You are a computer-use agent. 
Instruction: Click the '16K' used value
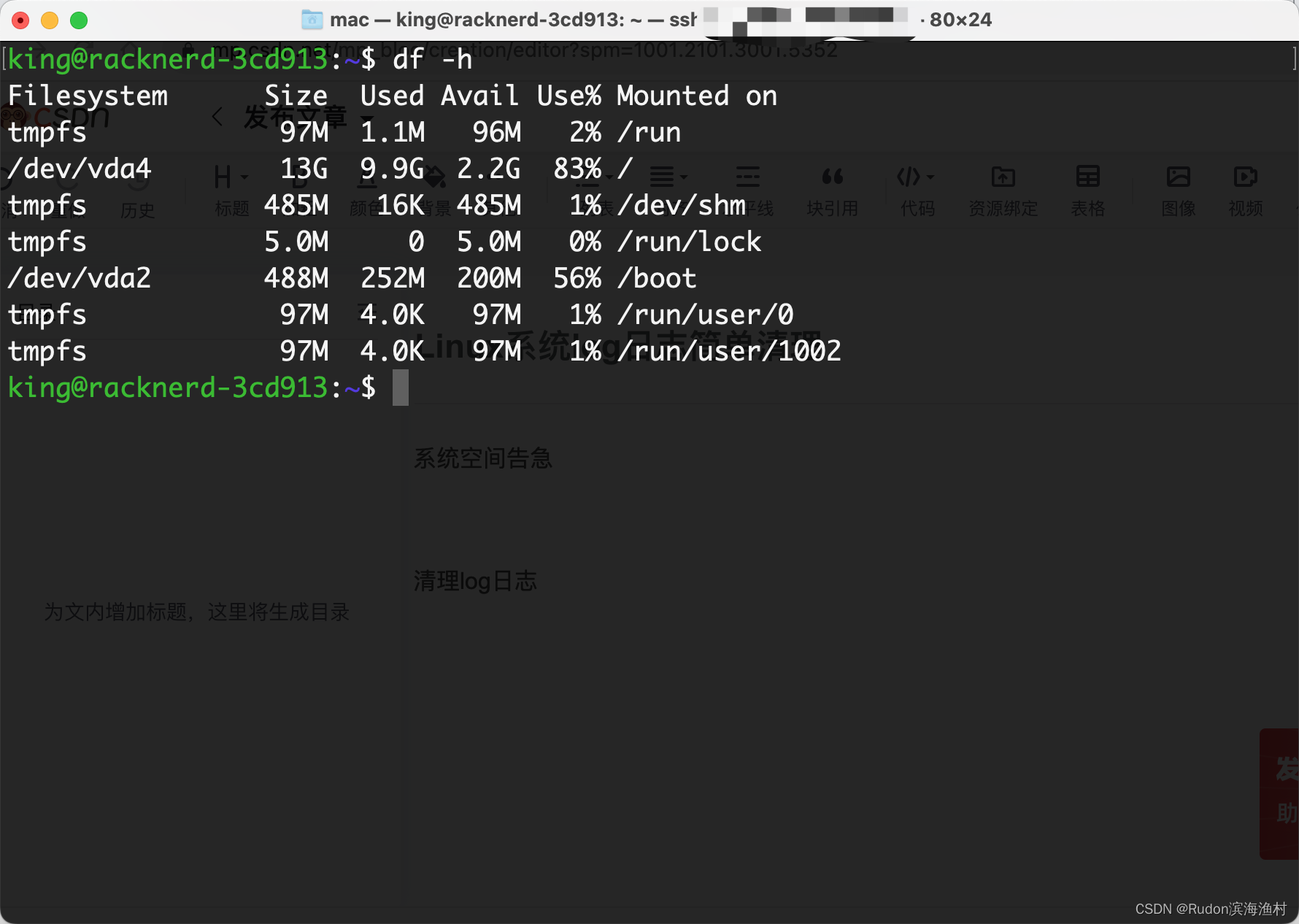[401, 205]
